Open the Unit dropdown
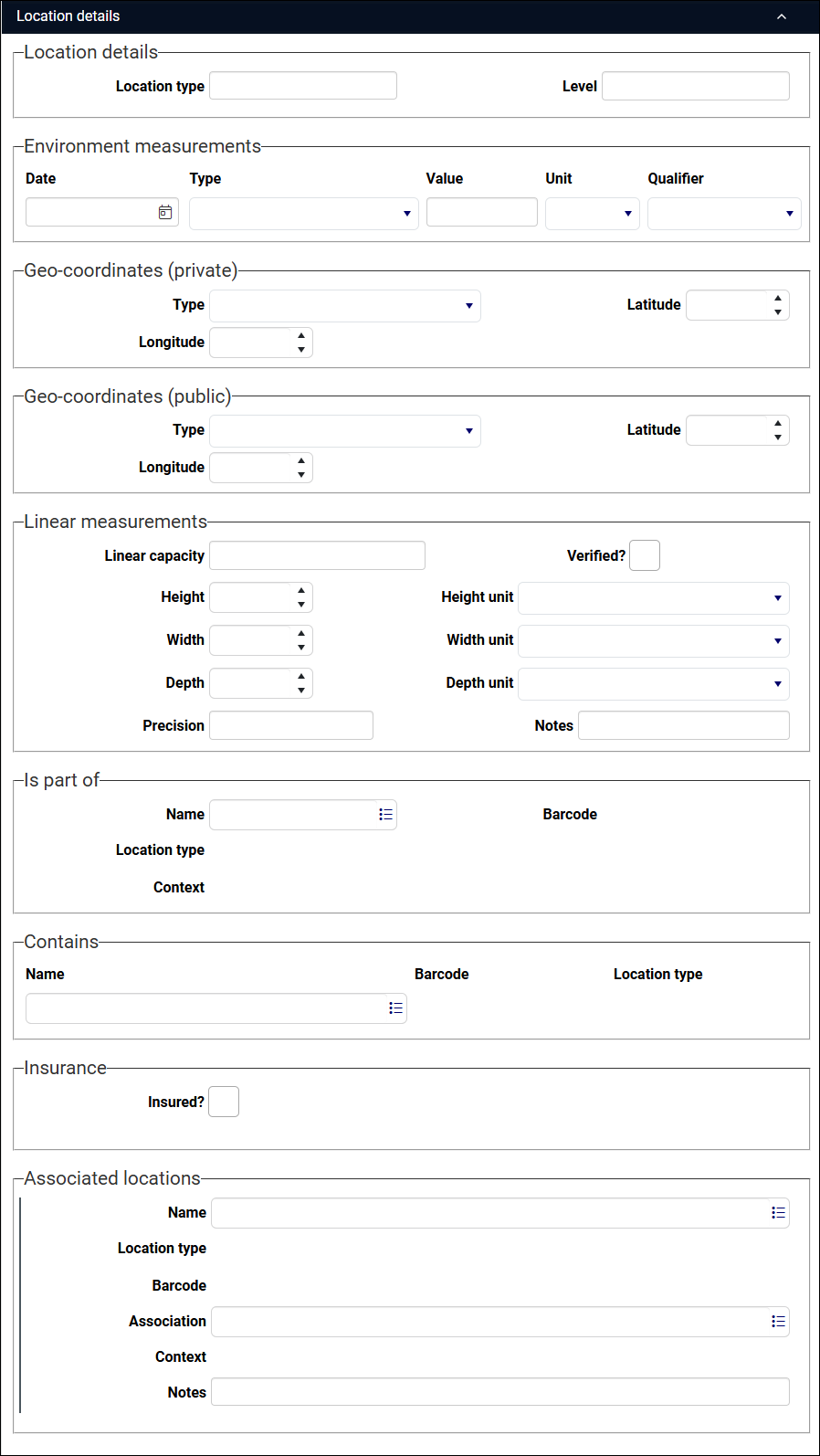Image resolution: width=820 pixels, height=1456 pixels. [593, 214]
